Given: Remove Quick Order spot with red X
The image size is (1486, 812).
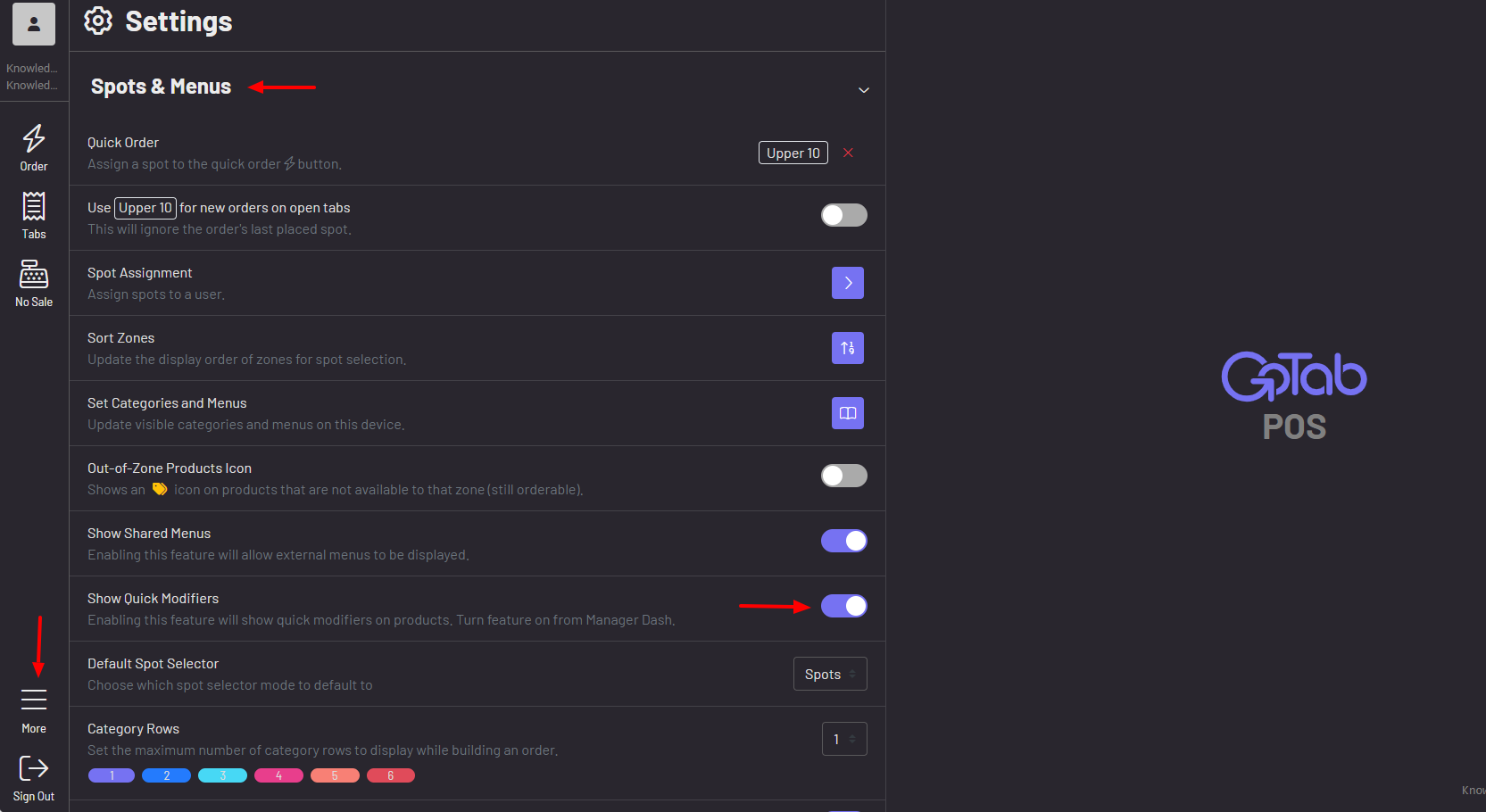Looking at the screenshot, I should (x=847, y=153).
